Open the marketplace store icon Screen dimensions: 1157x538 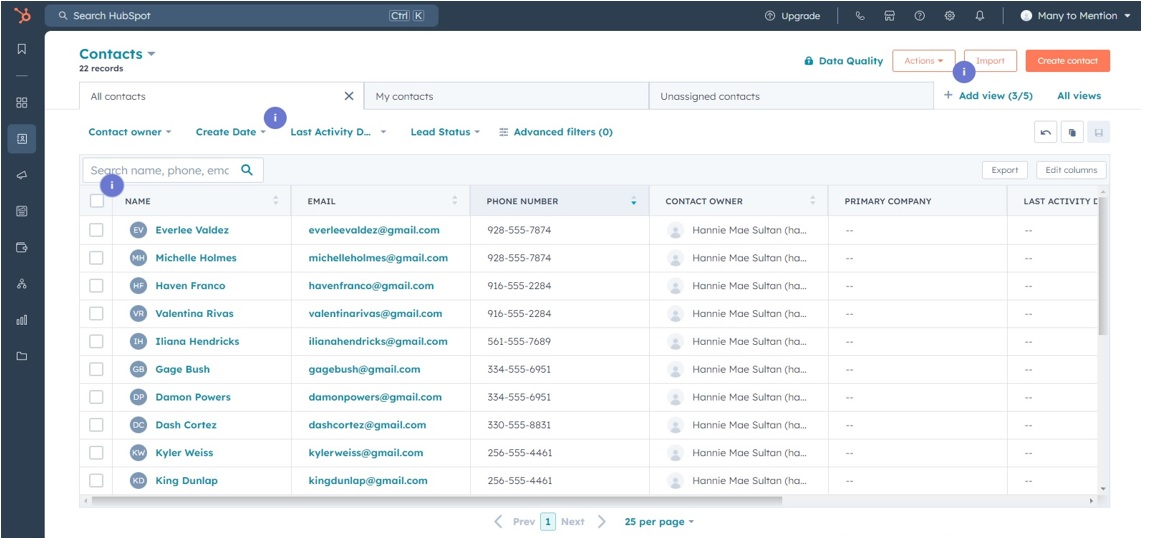point(890,15)
